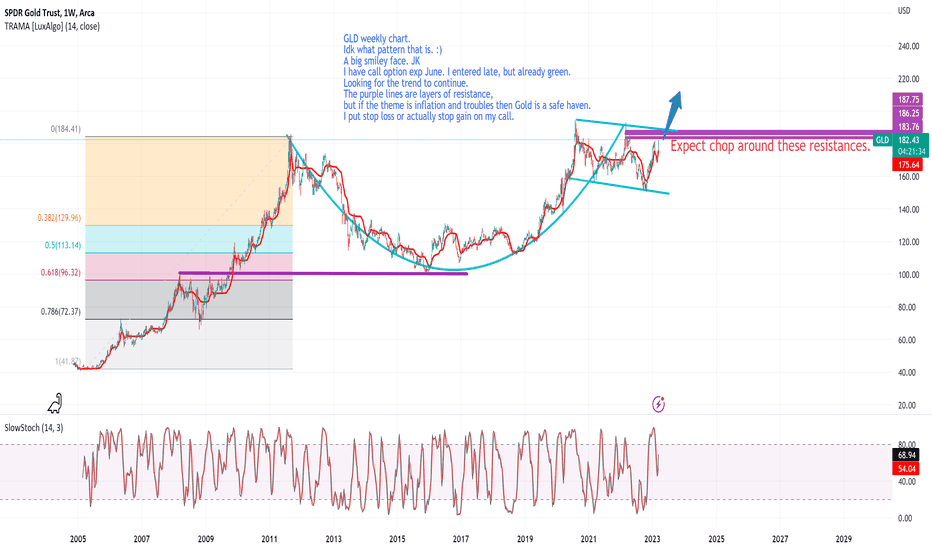Viewport: 932px width, 550px height.
Task: Click the 182.43 current price label
Action: pyautogui.click(x=909, y=140)
